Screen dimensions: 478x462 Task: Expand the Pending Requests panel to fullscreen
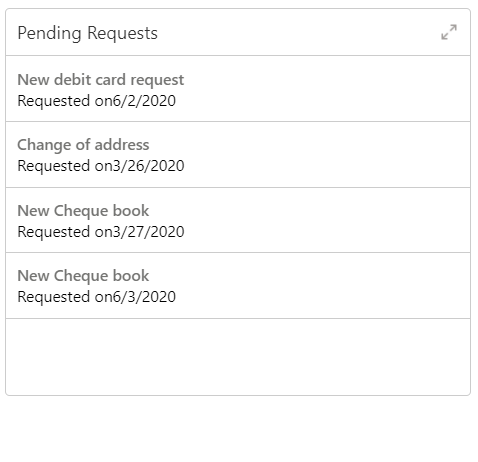tap(449, 32)
